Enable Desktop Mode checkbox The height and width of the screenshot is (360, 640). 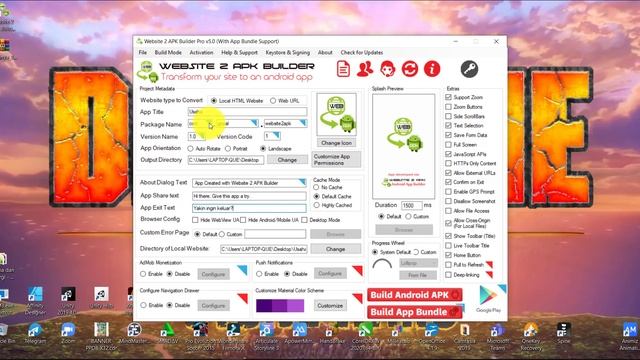point(304,220)
